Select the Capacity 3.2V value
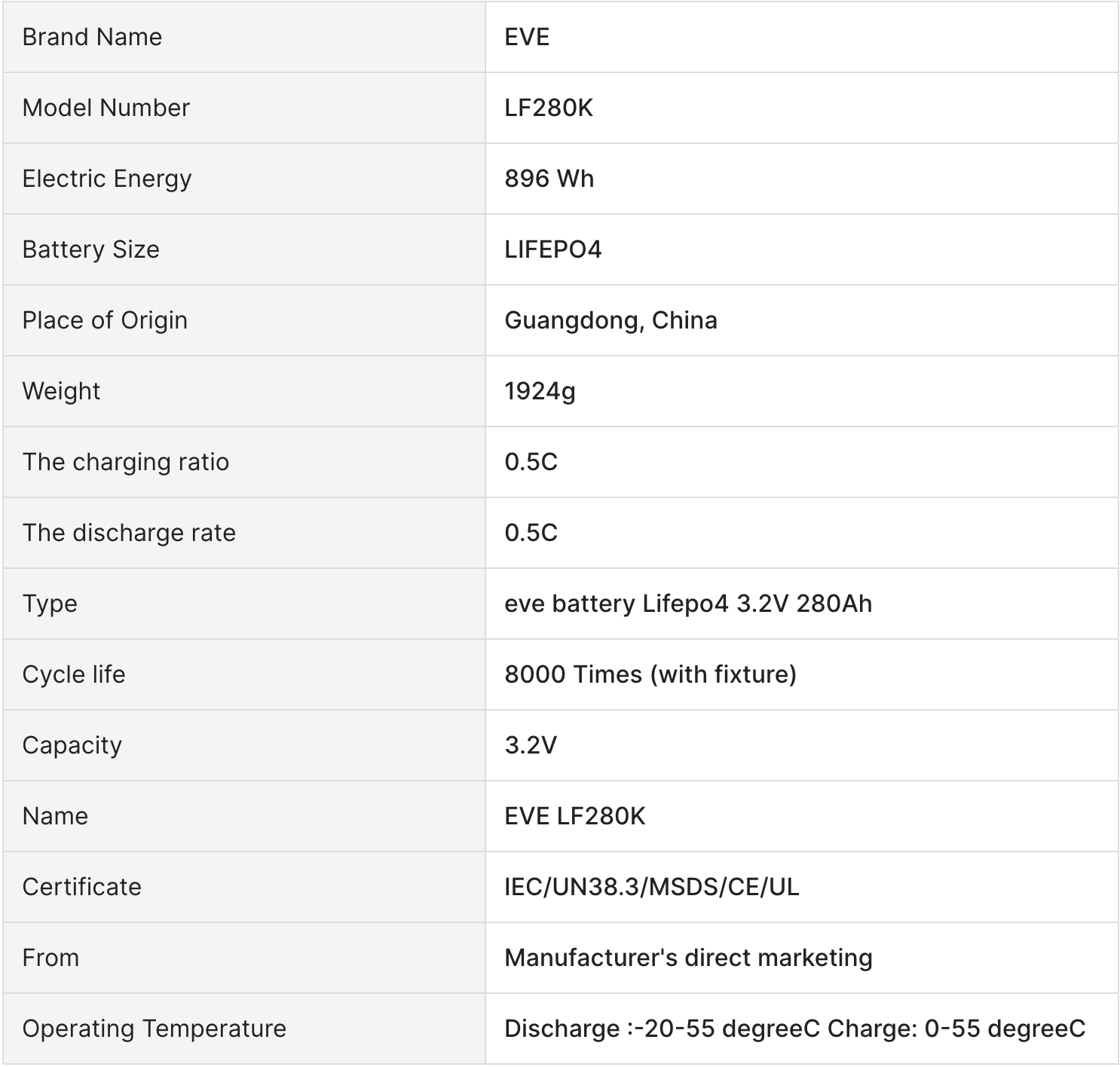 point(531,745)
